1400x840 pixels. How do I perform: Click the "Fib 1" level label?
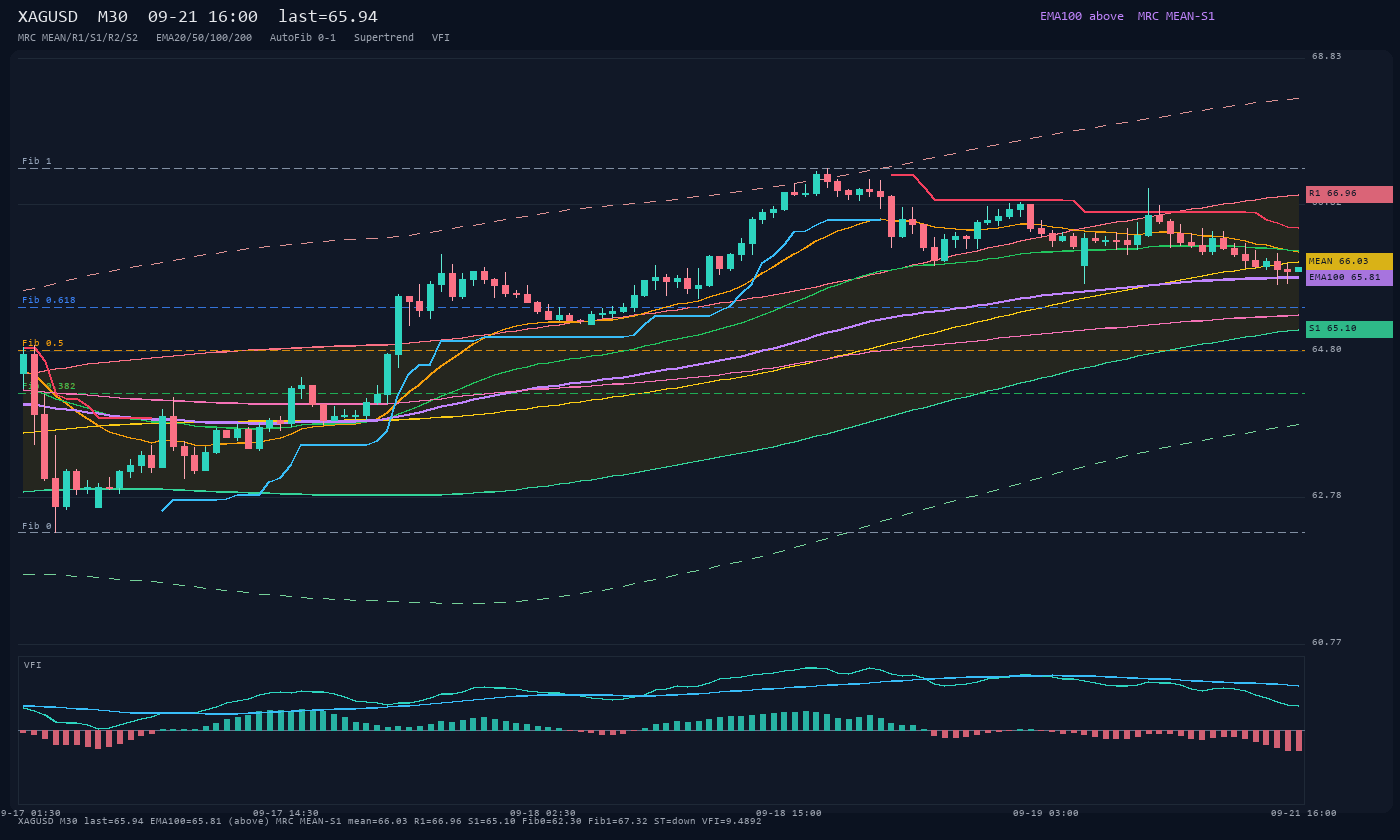[x=37, y=161]
